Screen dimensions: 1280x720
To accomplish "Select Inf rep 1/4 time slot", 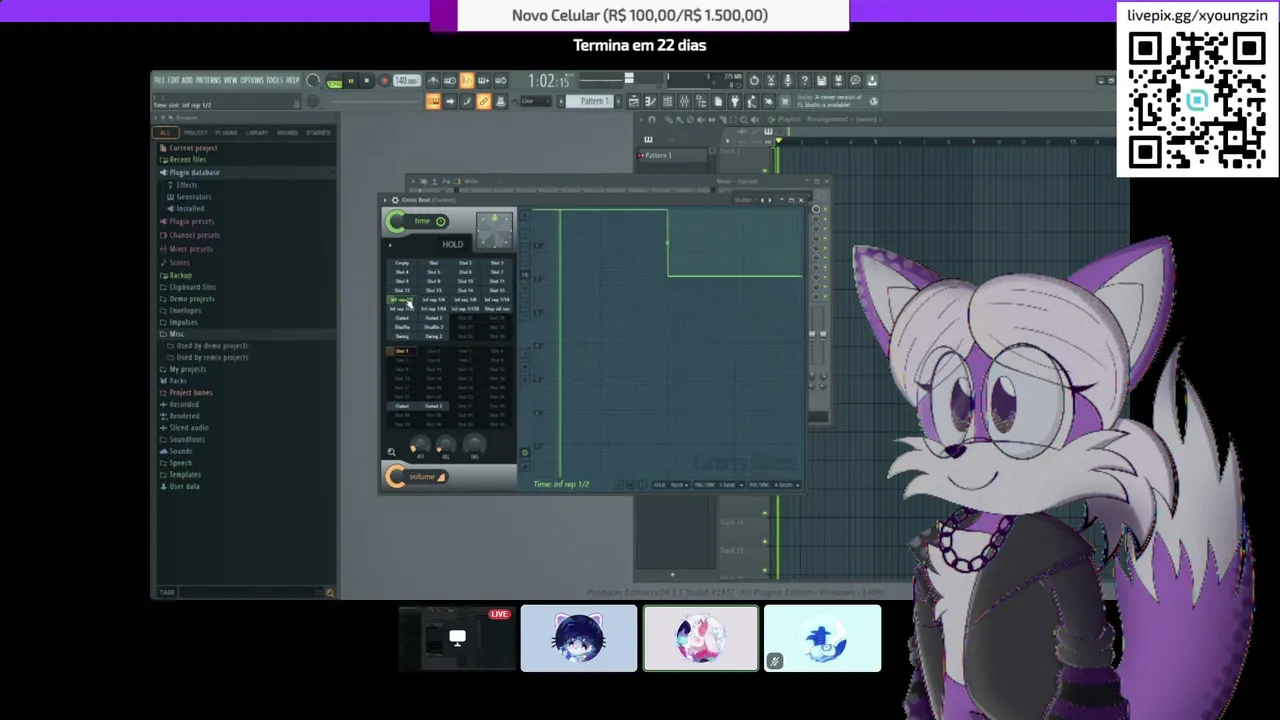I will click(434, 300).
